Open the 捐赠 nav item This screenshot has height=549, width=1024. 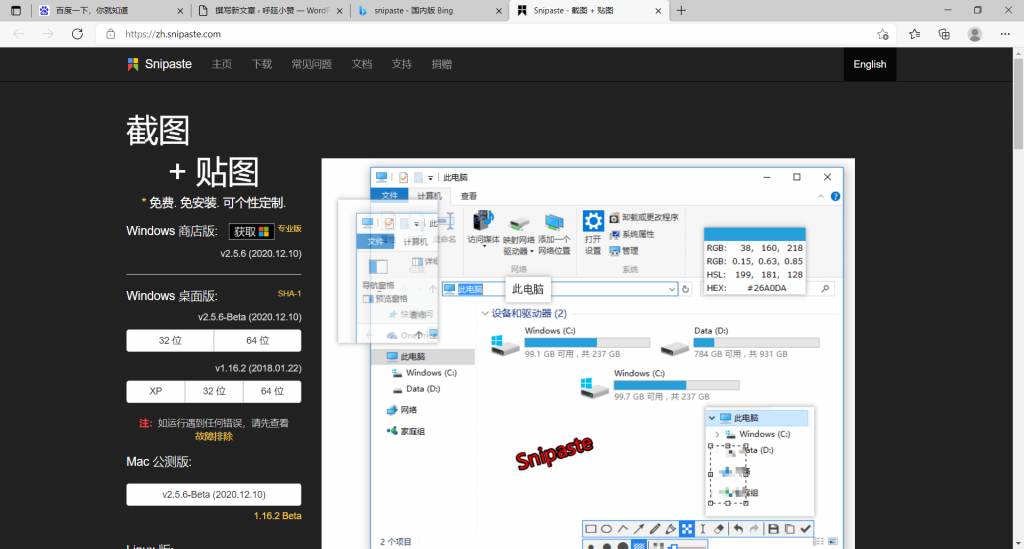click(441, 64)
